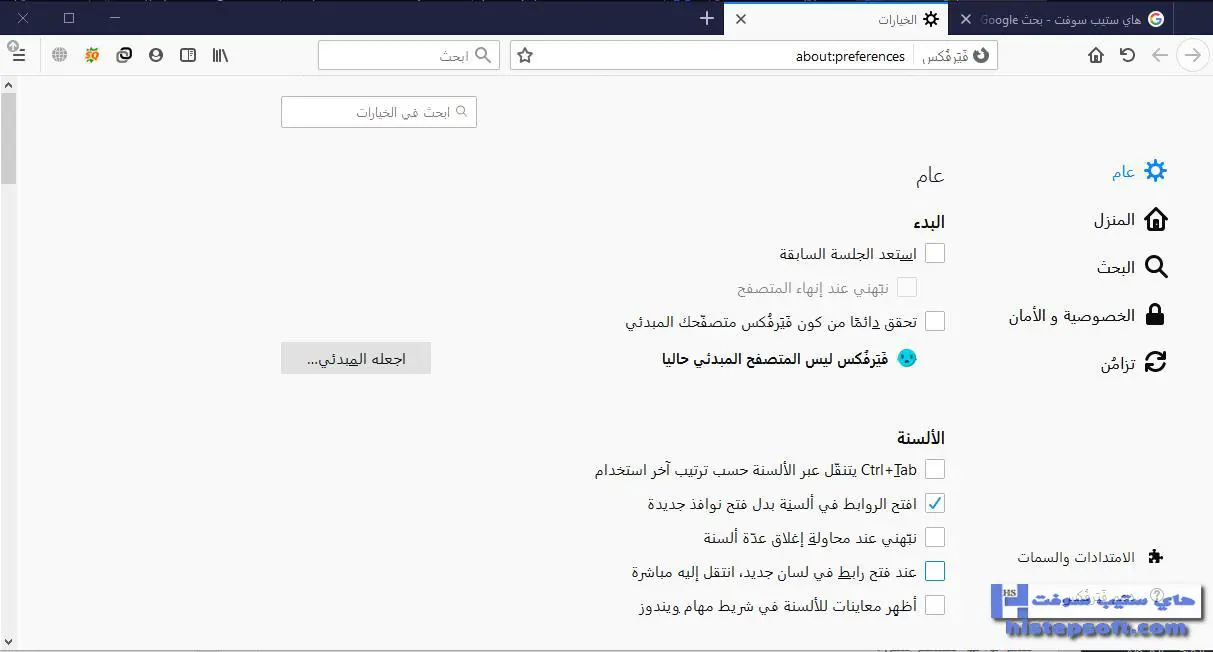1213x652 pixels.
Task: Open the المنزل home settings category
Action: (x=1130, y=220)
